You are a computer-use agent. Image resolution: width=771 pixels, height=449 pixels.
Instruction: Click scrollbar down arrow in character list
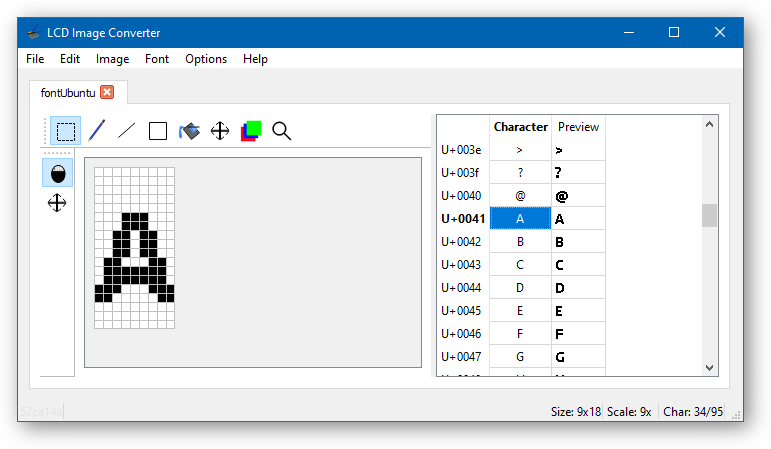(x=709, y=367)
